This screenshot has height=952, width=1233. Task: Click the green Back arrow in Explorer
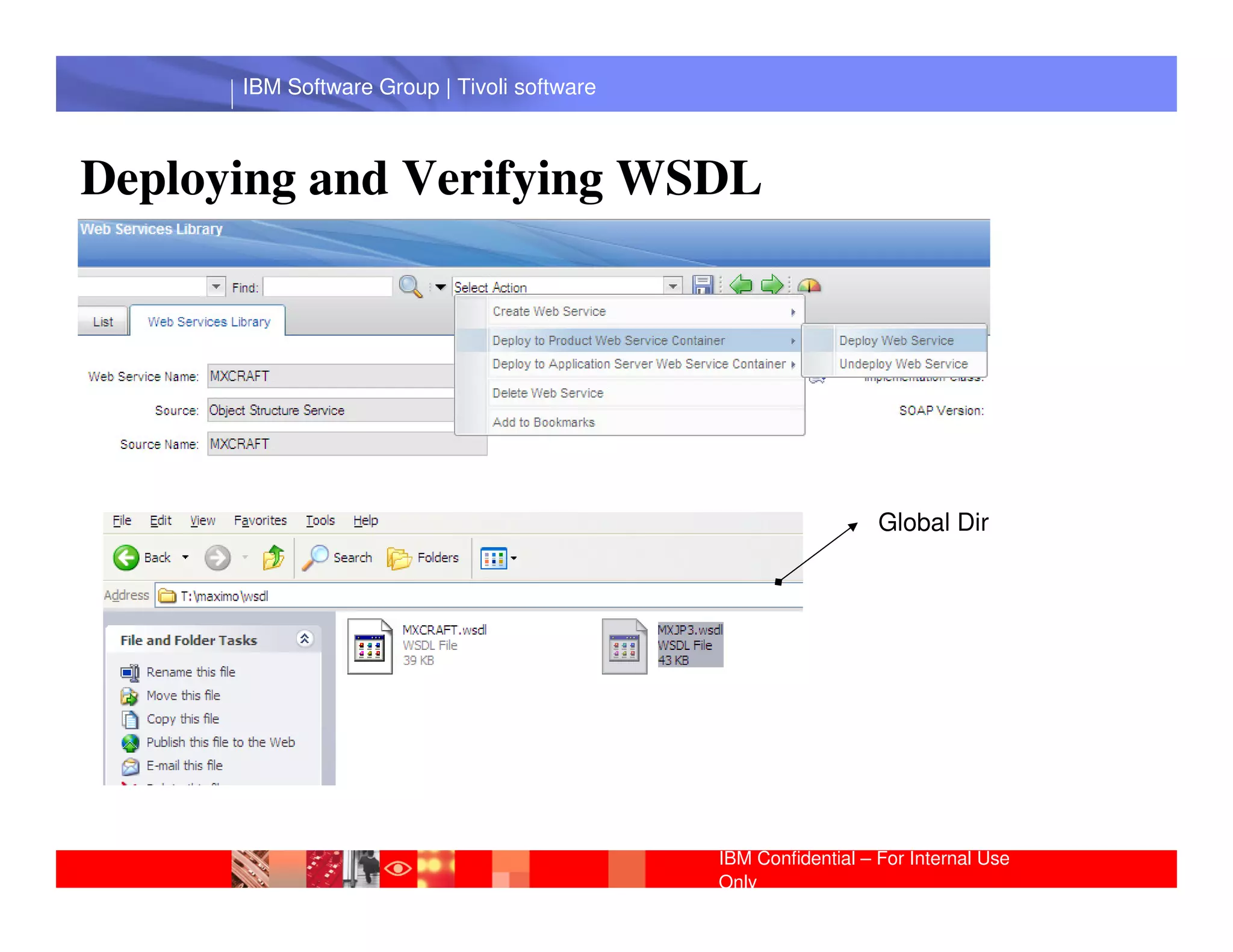coord(126,557)
